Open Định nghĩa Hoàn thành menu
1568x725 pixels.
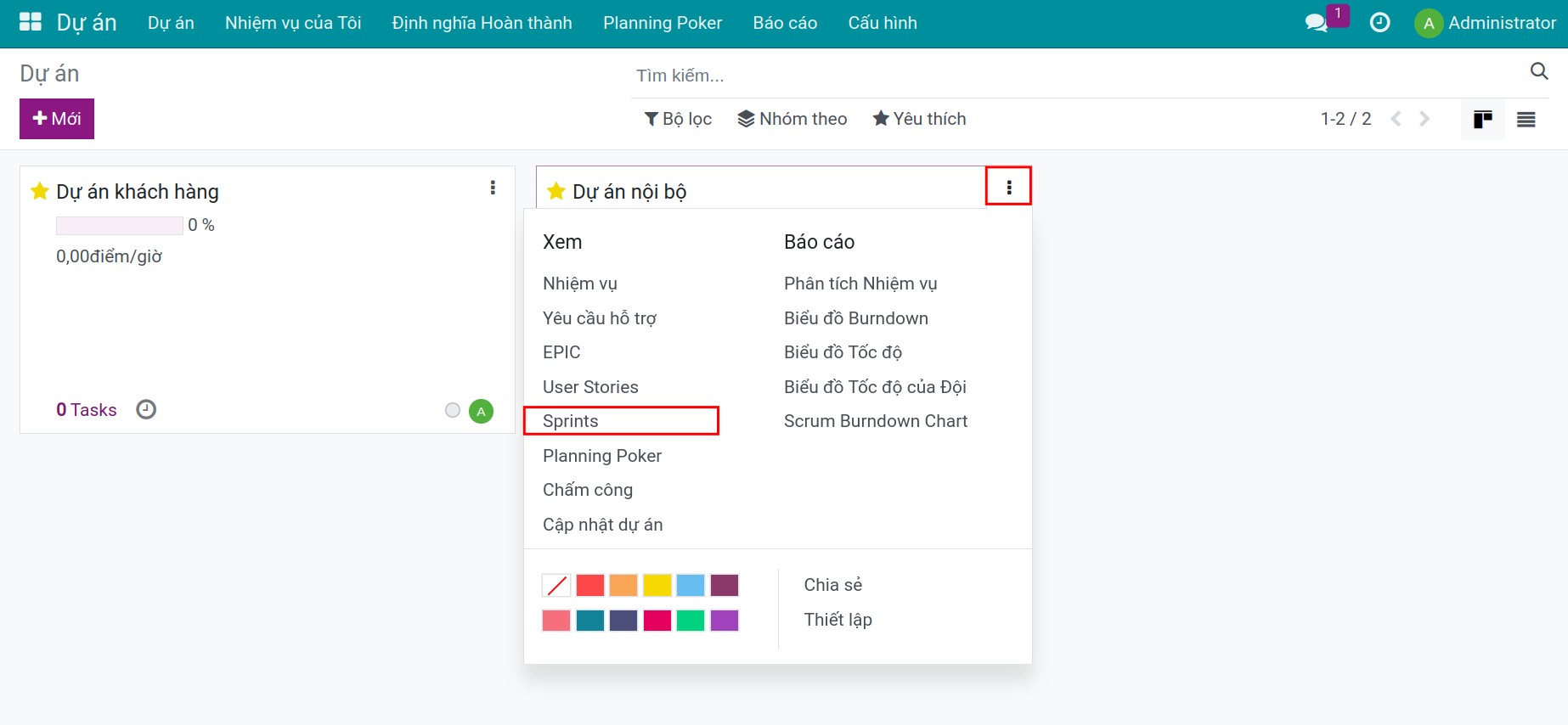pyautogui.click(x=482, y=23)
